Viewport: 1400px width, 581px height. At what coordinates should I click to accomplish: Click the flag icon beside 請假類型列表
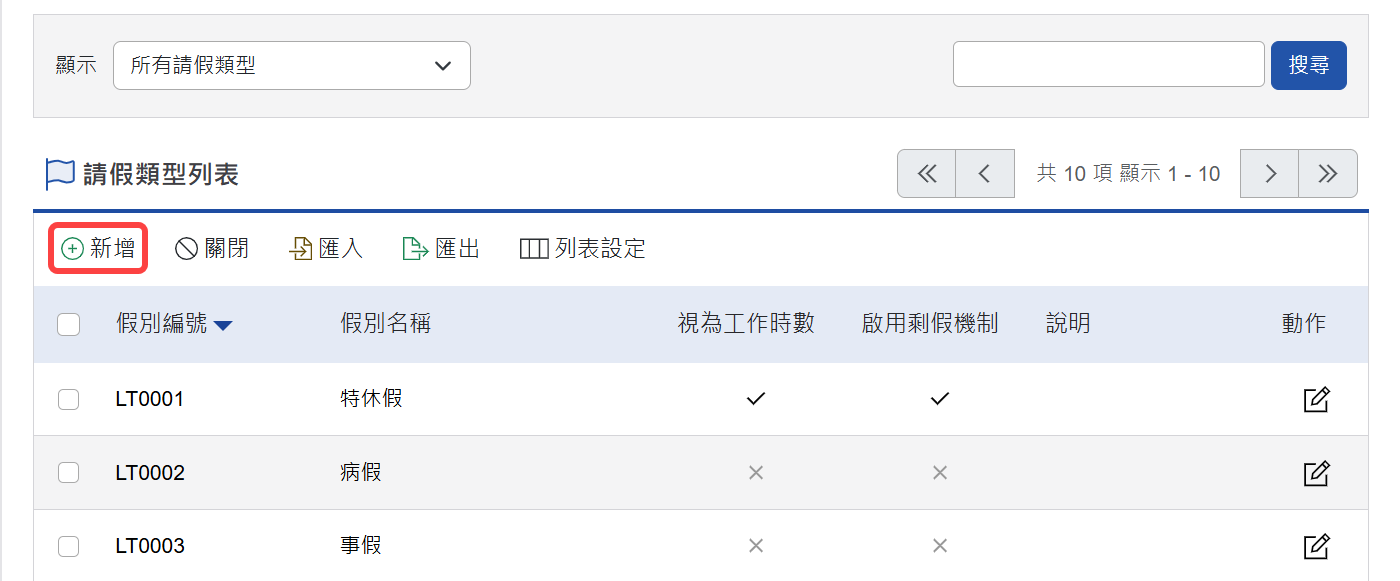[x=60, y=174]
